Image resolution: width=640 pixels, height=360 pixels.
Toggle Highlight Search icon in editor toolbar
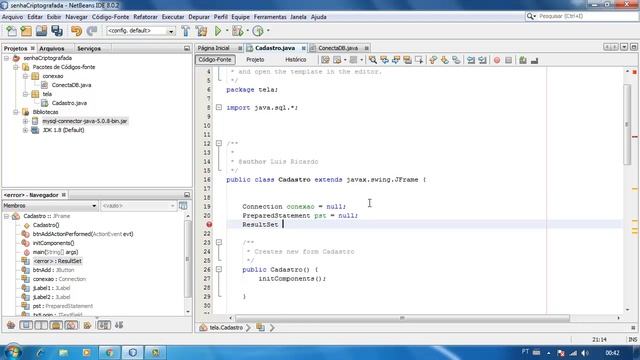pos(407,60)
